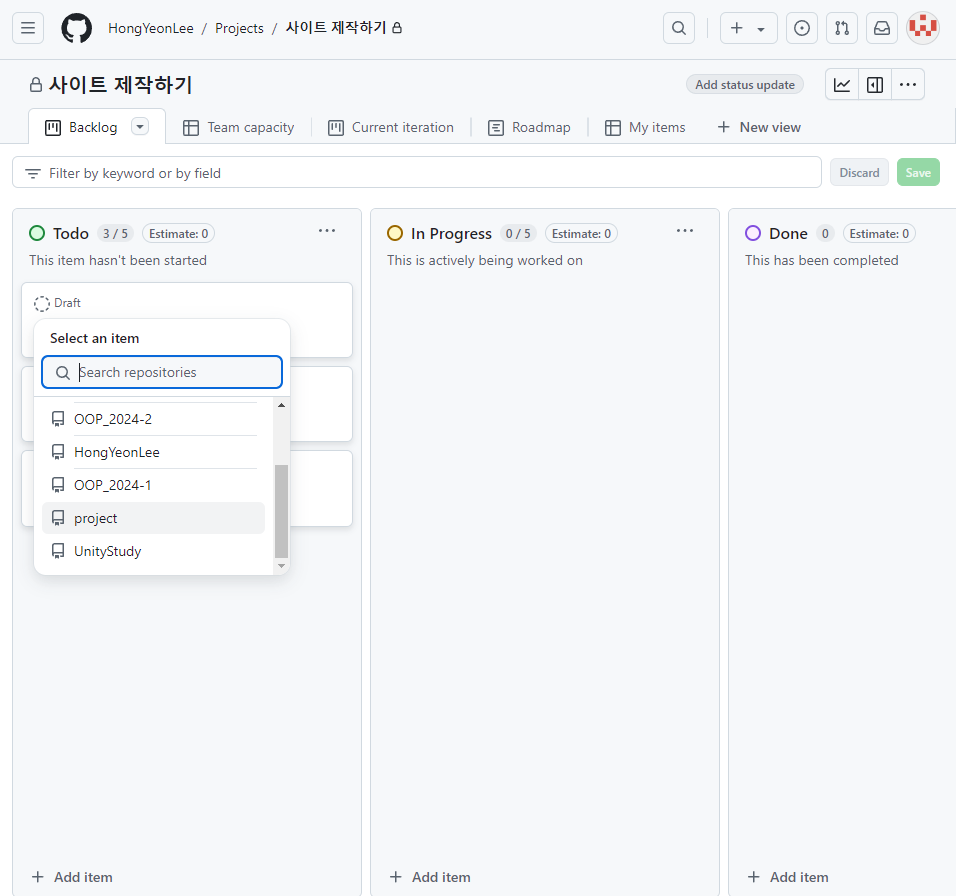Viewport: 956px width, 896px height.
Task: Open the issues icon in header
Action: 802,28
